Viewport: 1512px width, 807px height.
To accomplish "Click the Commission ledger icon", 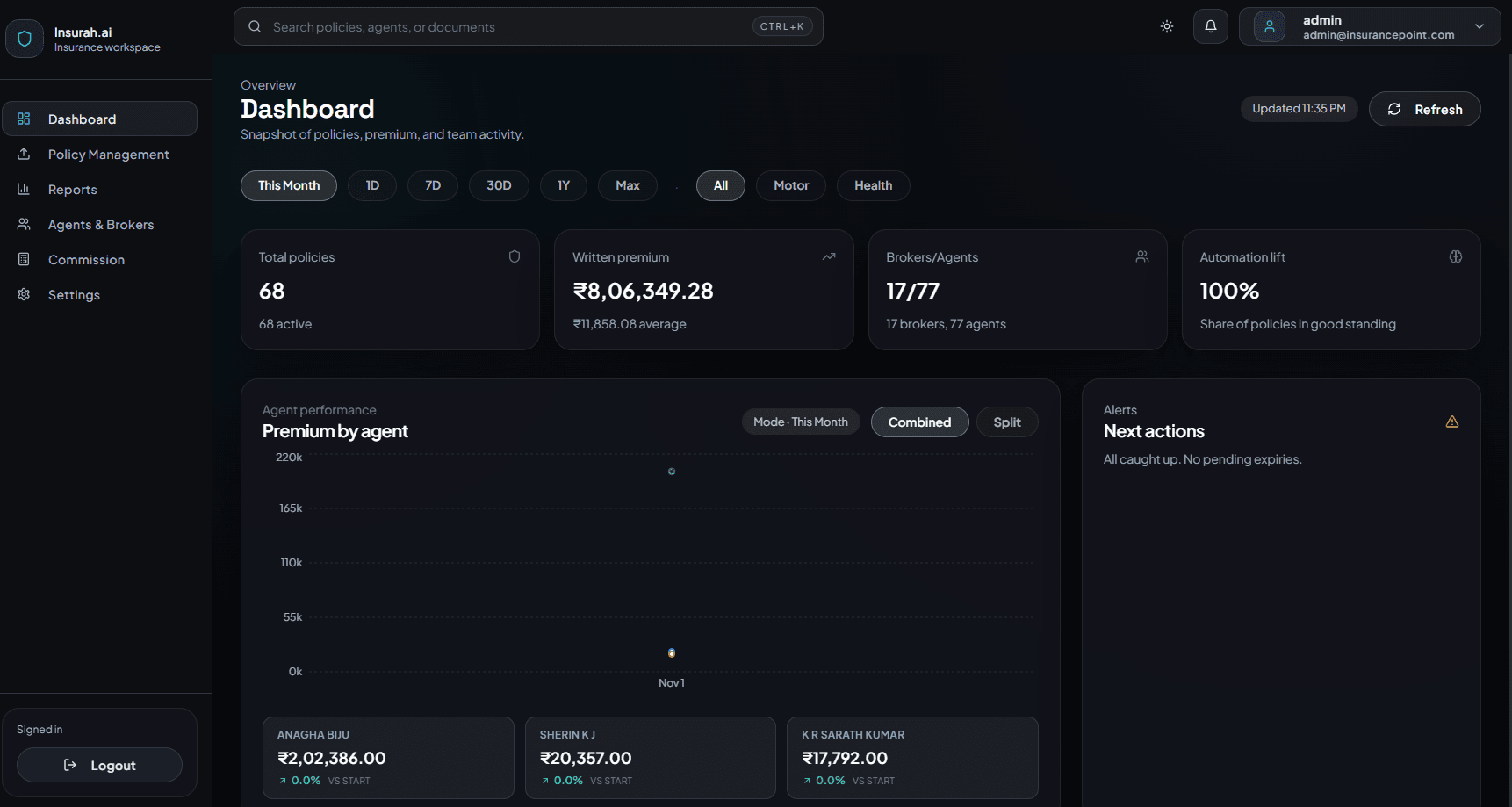I will coord(24,259).
